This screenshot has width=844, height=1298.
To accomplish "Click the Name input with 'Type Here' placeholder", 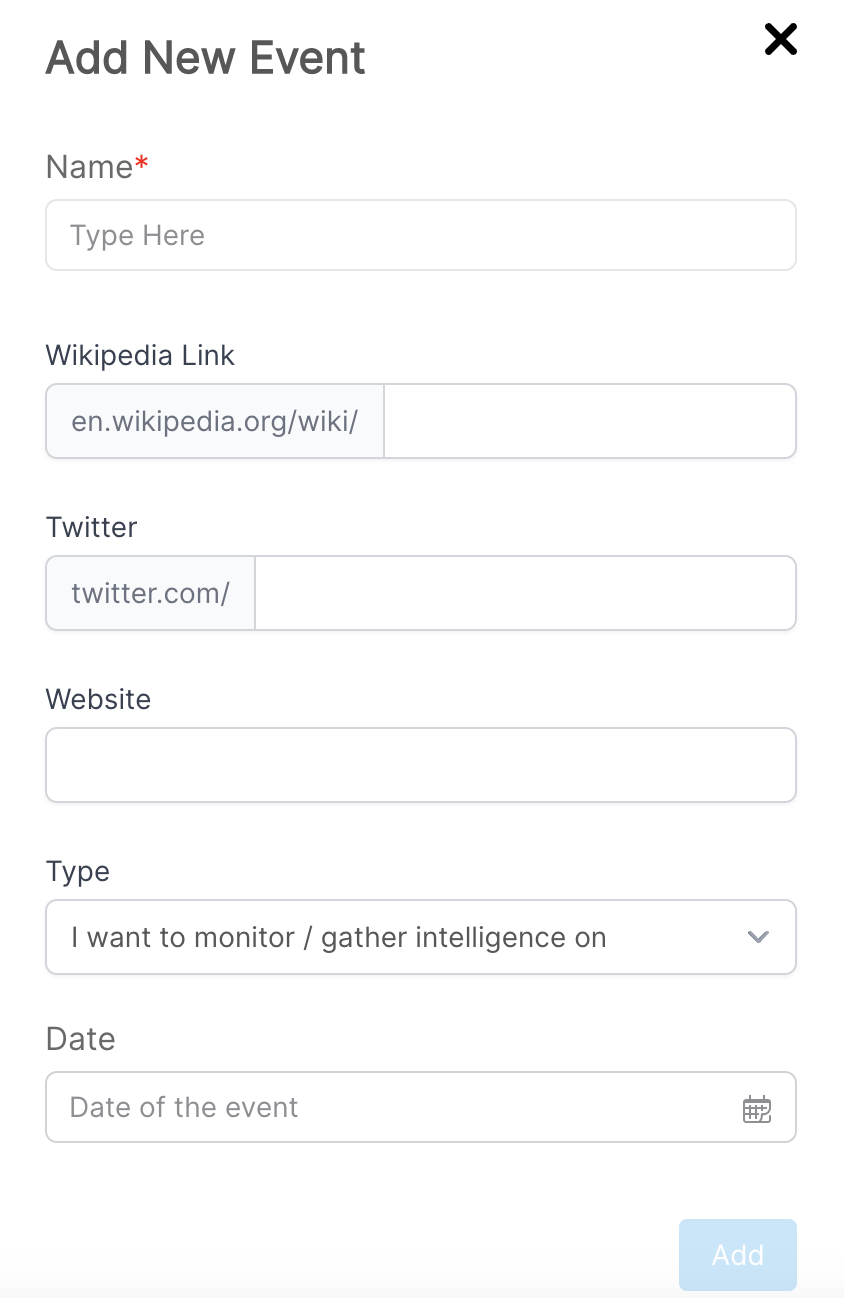I will point(420,235).
